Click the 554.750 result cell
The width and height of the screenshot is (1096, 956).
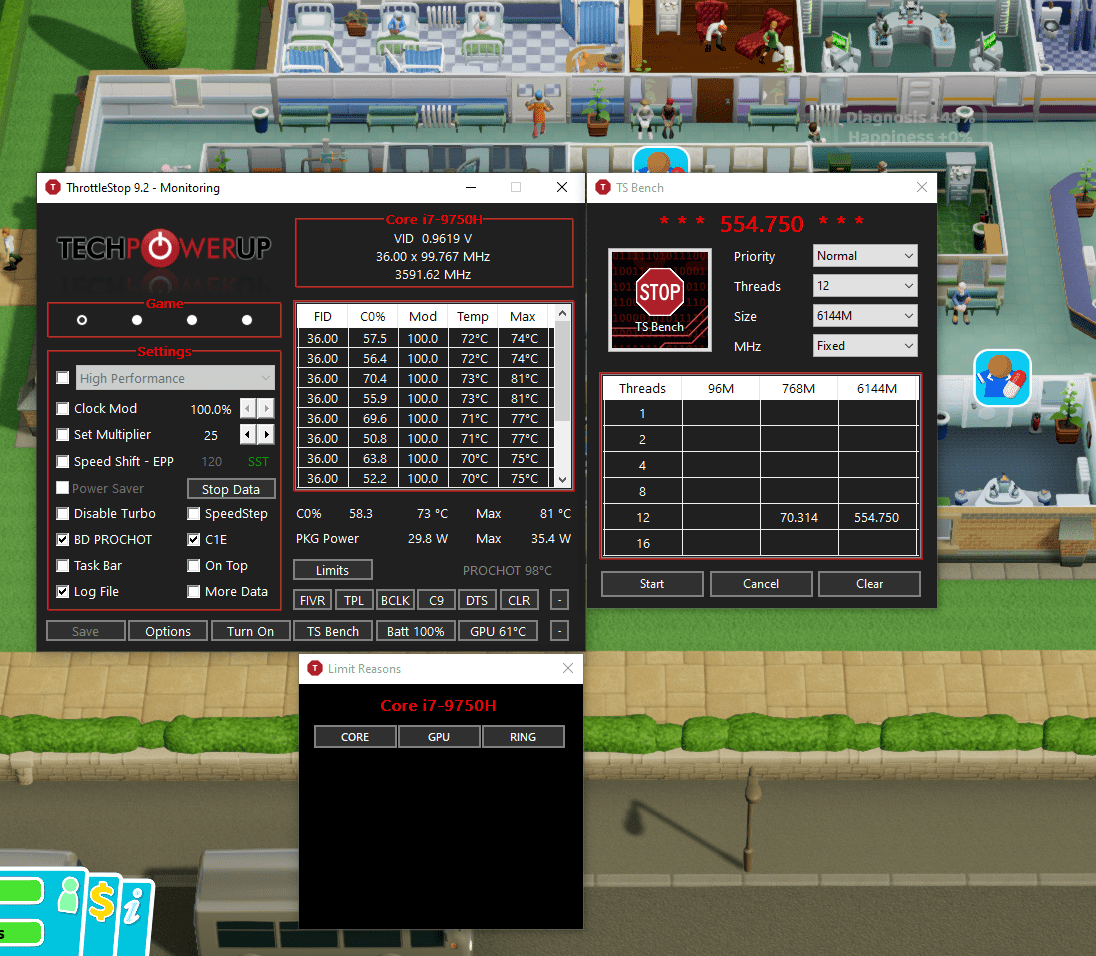877,517
